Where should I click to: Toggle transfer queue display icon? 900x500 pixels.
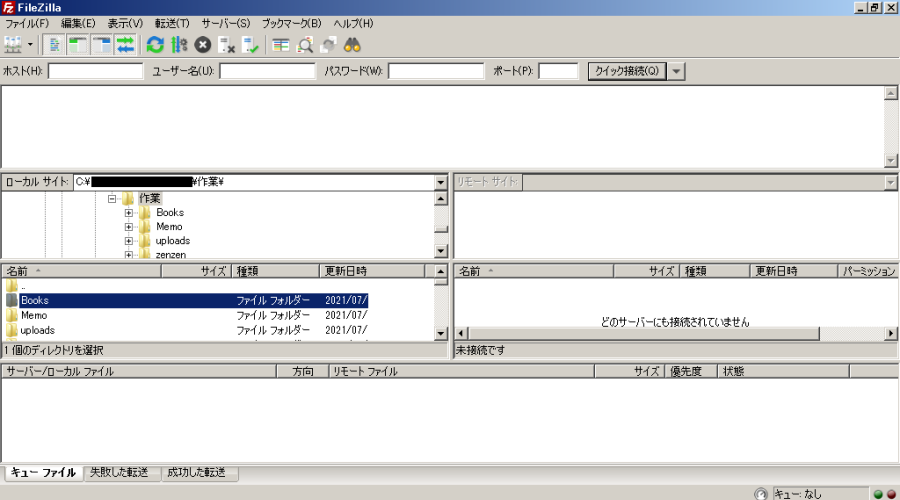(125, 45)
